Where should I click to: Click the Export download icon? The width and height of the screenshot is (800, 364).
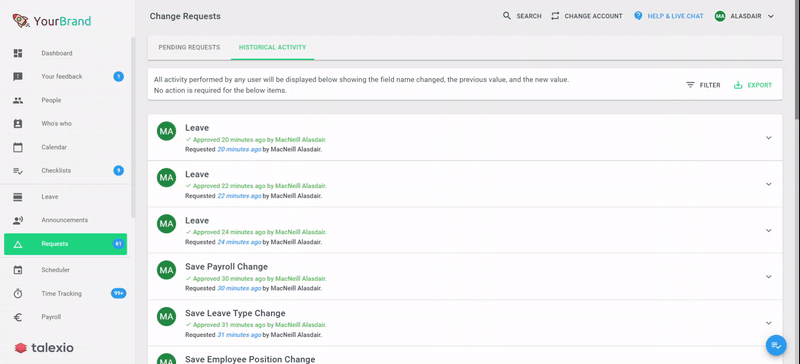738,85
